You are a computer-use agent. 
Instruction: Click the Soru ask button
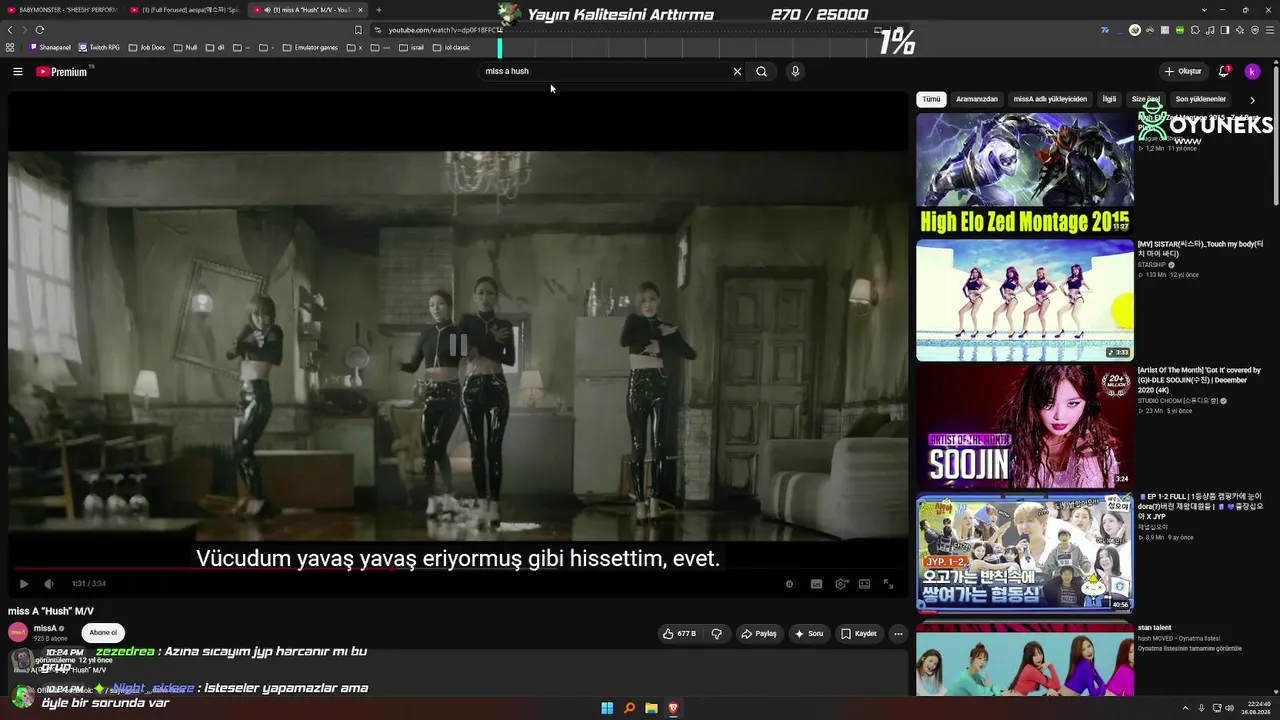[x=809, y=633]
